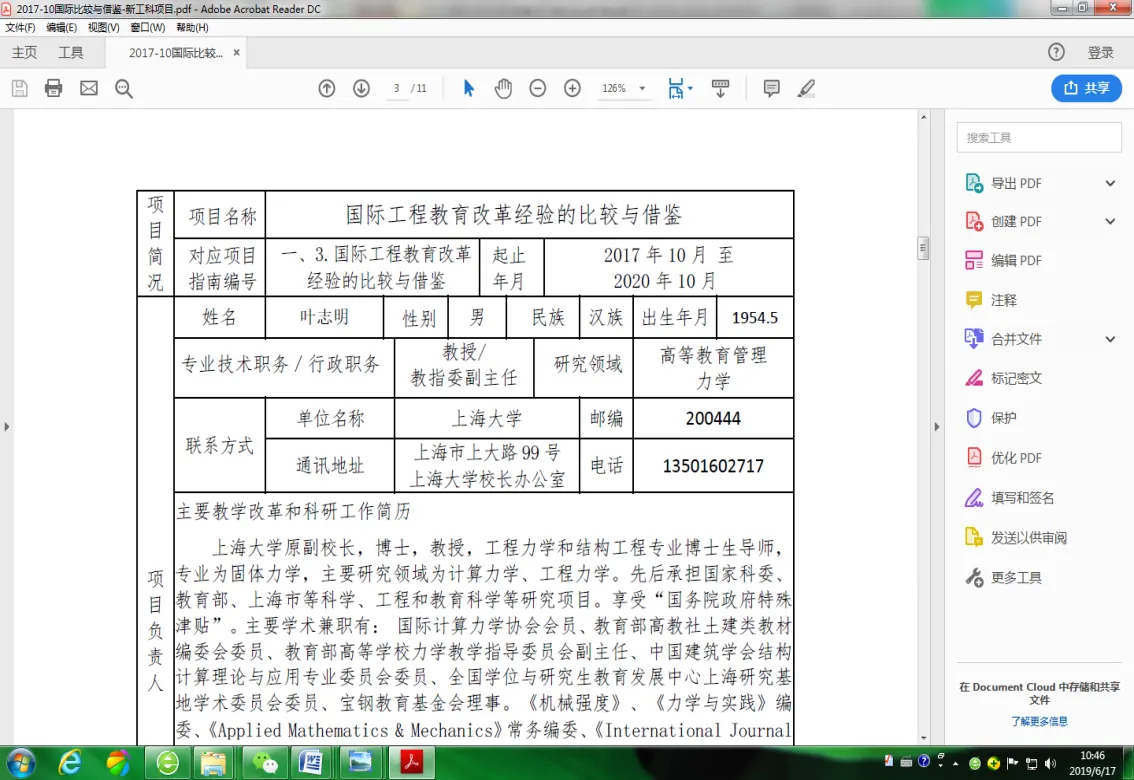This screenshot has height=780, width=1134.
Task: Click the scrolling mode keyboard icon
Action: 720,88
